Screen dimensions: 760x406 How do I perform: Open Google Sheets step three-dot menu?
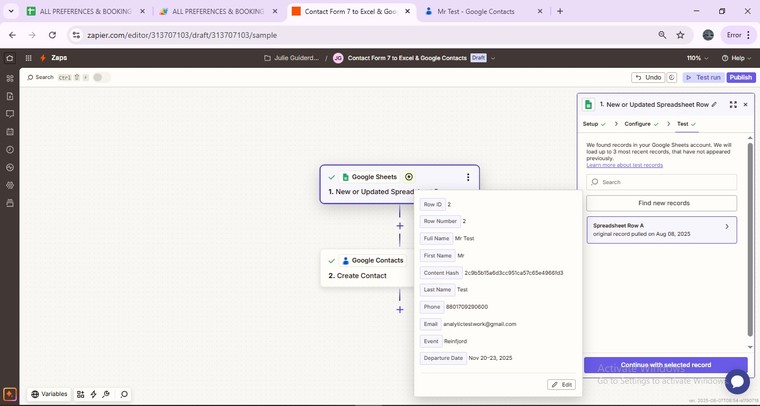(468, 177)
